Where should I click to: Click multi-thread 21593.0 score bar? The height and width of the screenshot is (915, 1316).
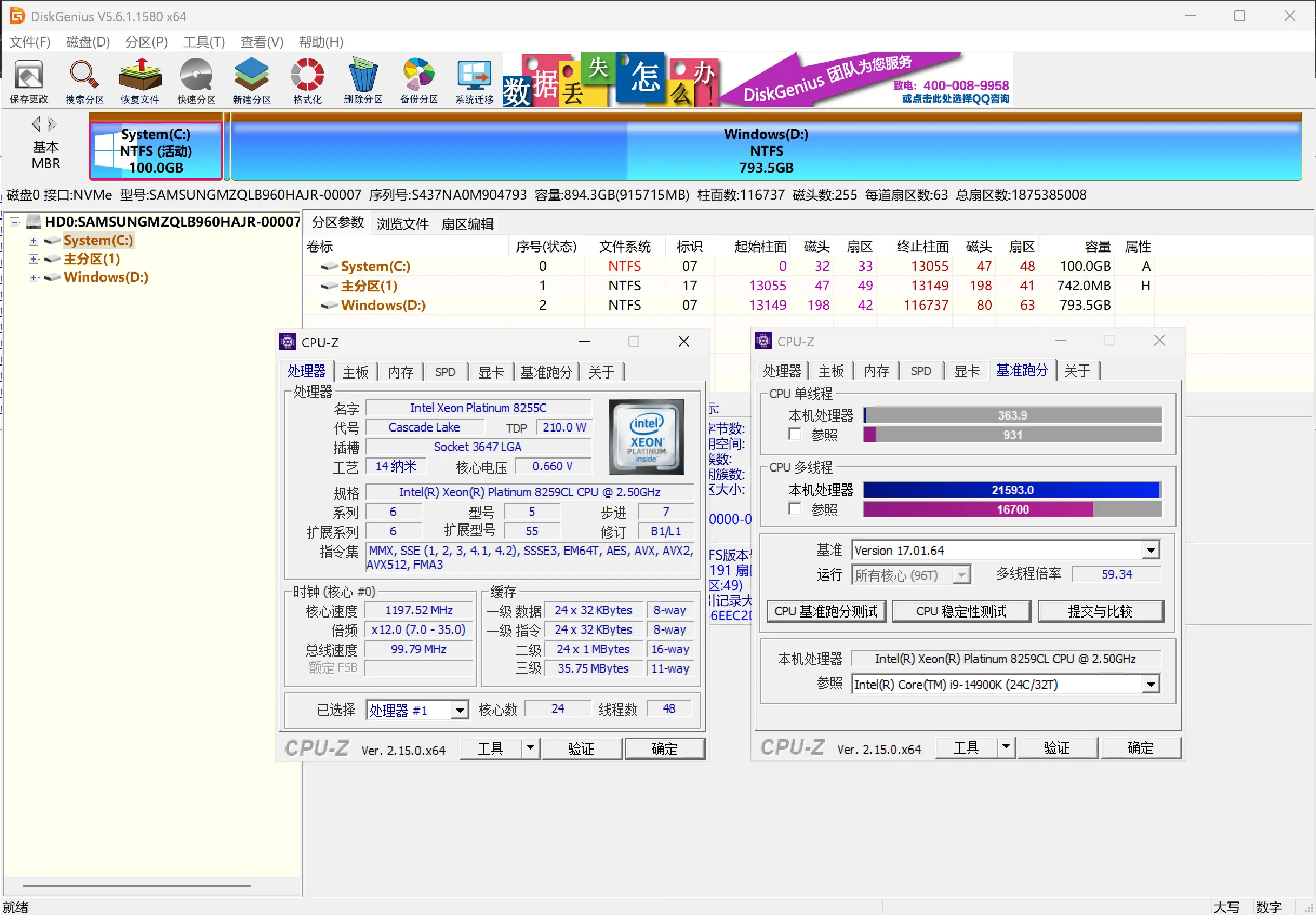pyautogui.click(x=1012, y=490)
